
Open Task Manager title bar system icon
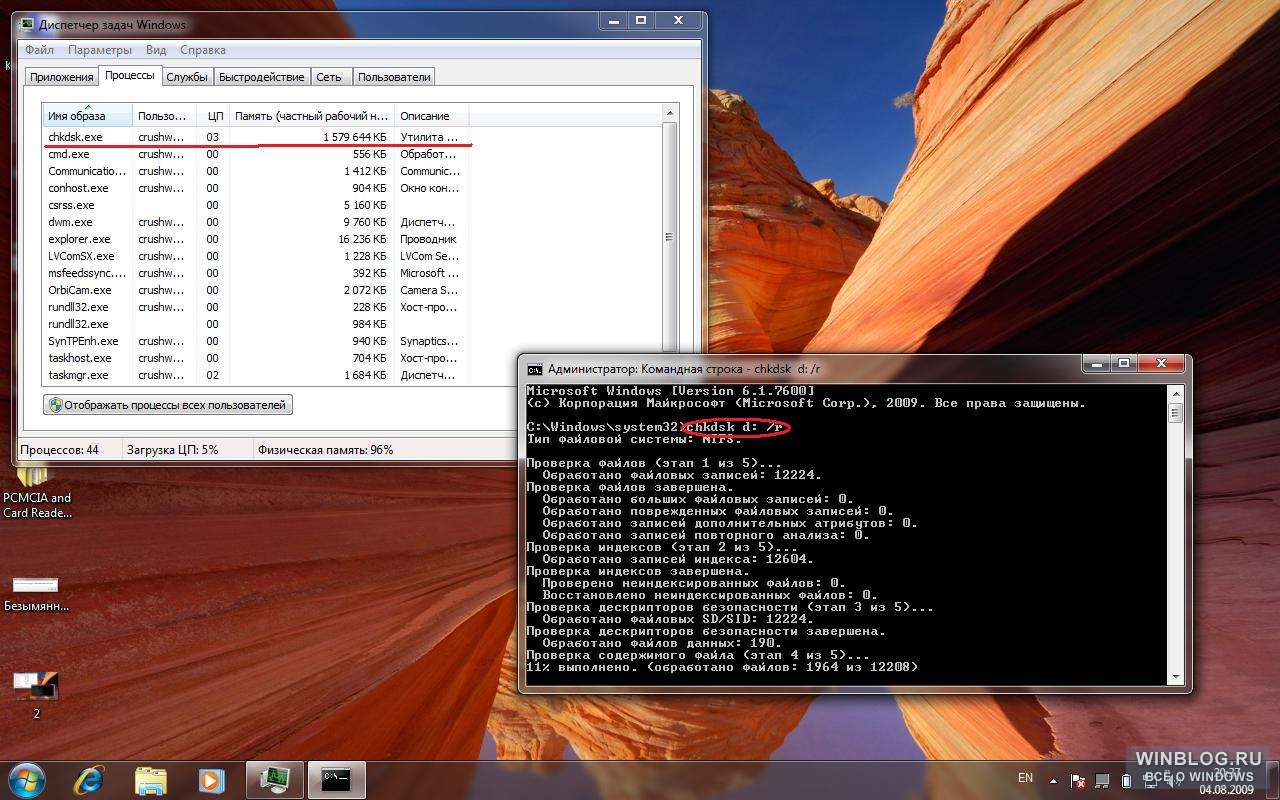point(27,24)
